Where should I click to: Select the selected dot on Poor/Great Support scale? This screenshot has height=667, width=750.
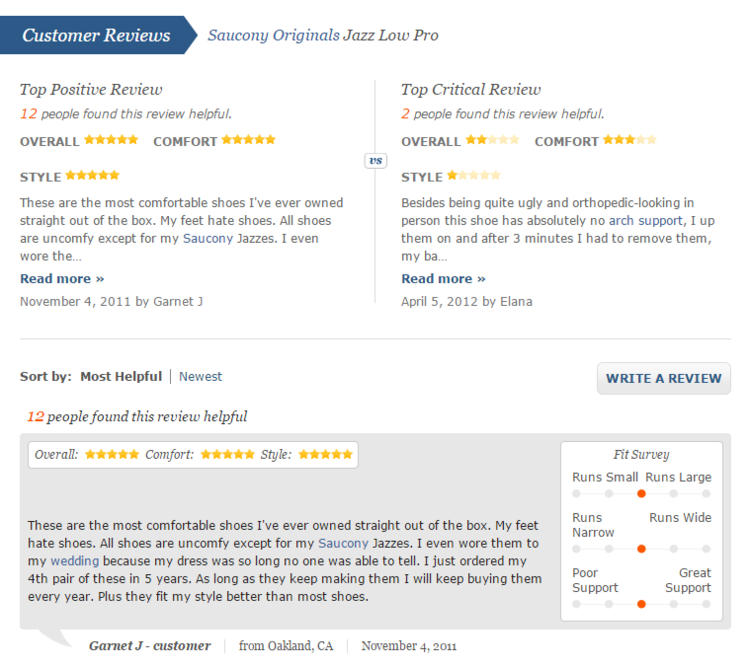tap(641, 604)
